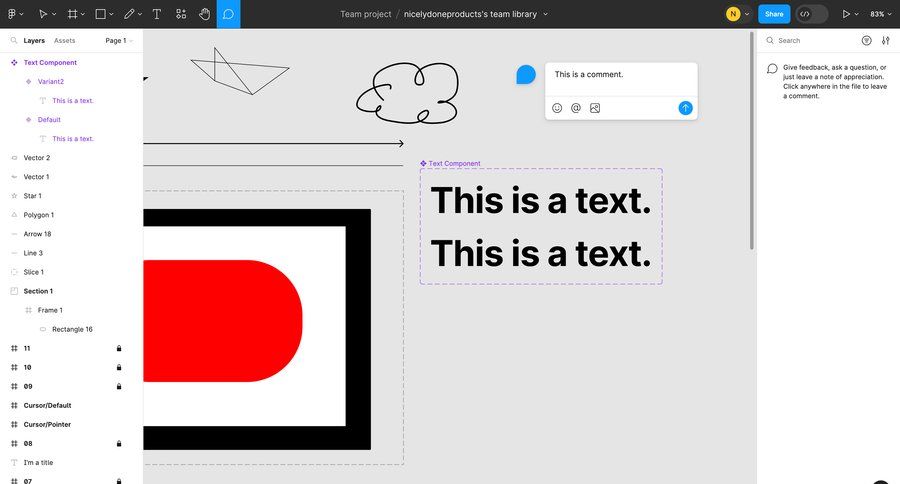Unlock frame 08 via lock icon
900x484 pixels.
tap(119, 443)
